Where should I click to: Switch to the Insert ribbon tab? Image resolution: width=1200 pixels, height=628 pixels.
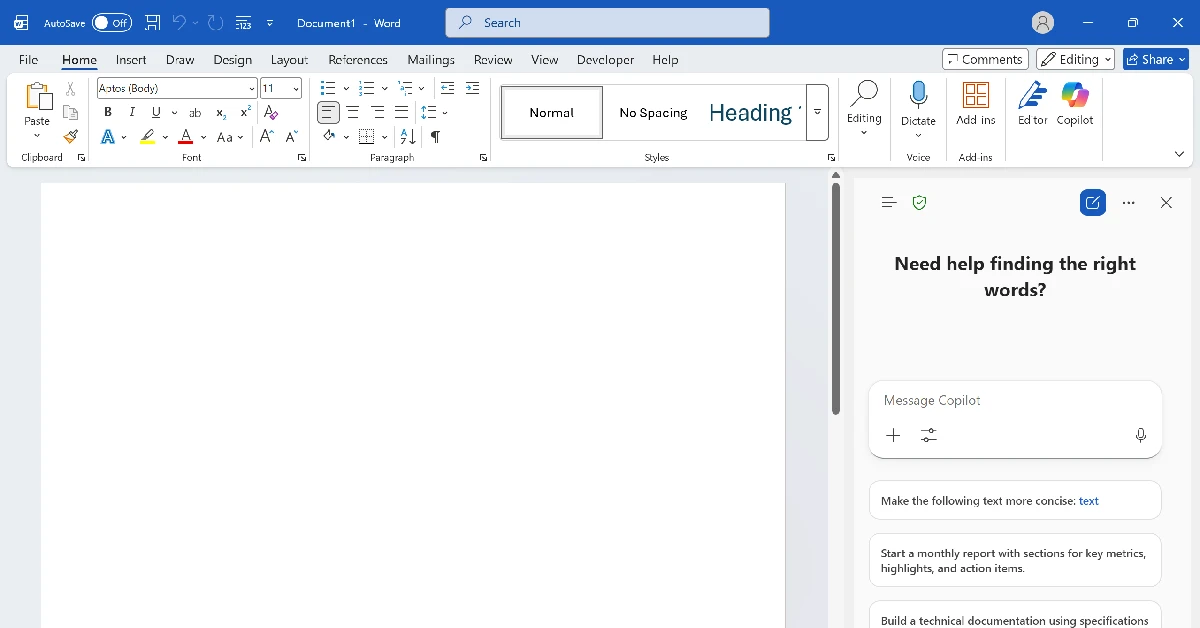pyautogui.click(x=131, y=59)
